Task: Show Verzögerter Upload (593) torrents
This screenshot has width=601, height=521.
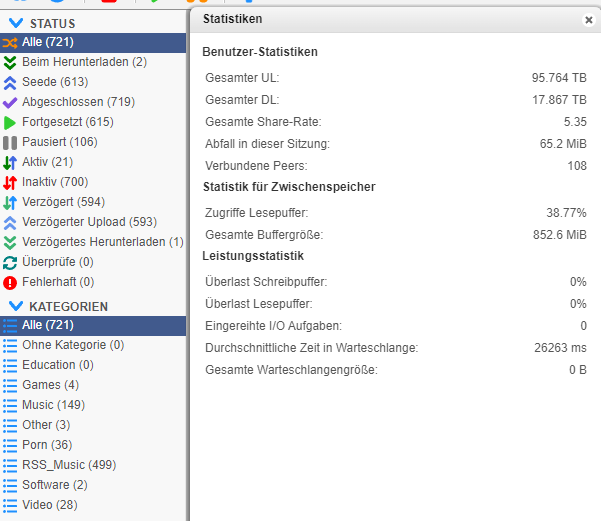Action: click(89, 222)
